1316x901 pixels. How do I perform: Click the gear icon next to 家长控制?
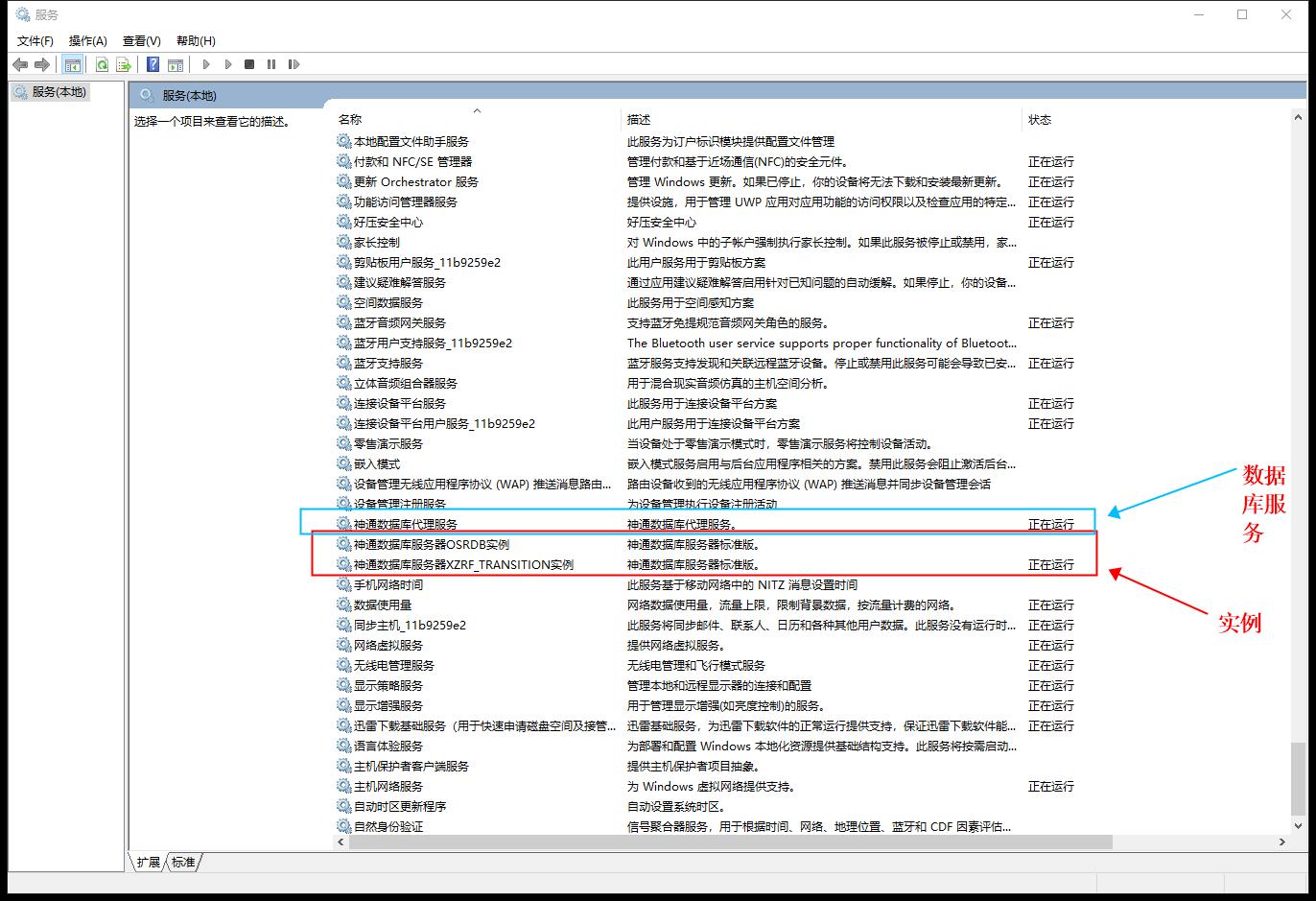click(x=344, y=242)
